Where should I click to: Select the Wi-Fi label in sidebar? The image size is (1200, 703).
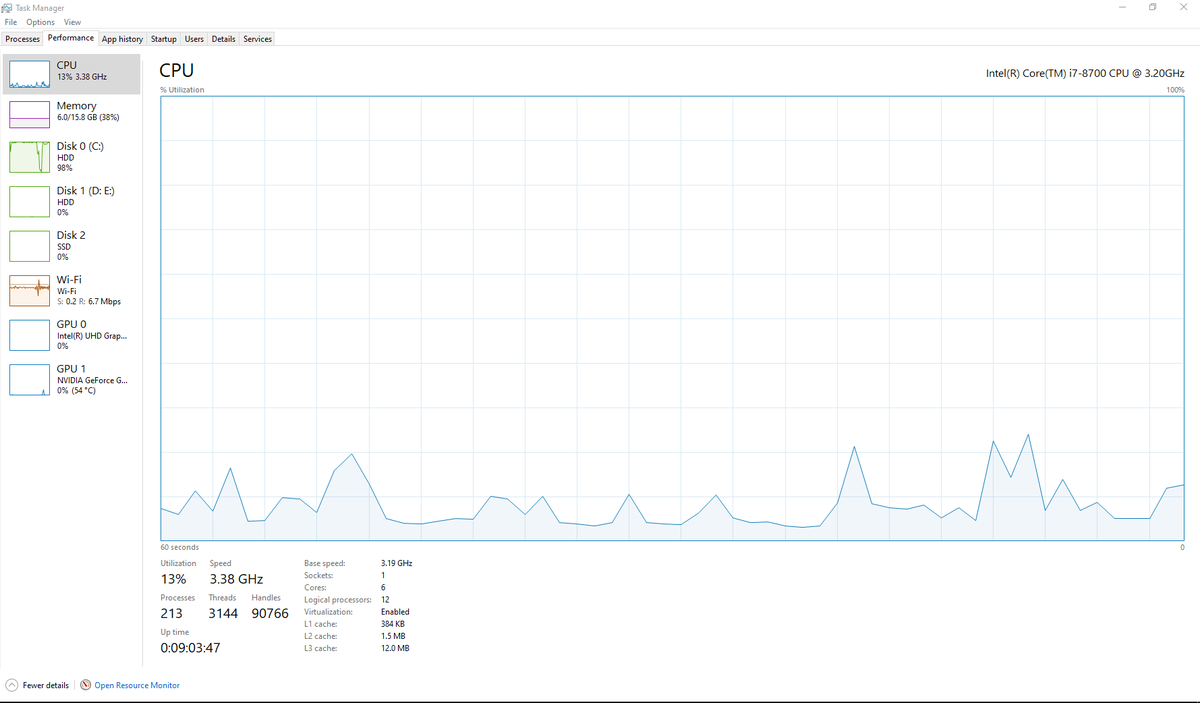[69, 279]
